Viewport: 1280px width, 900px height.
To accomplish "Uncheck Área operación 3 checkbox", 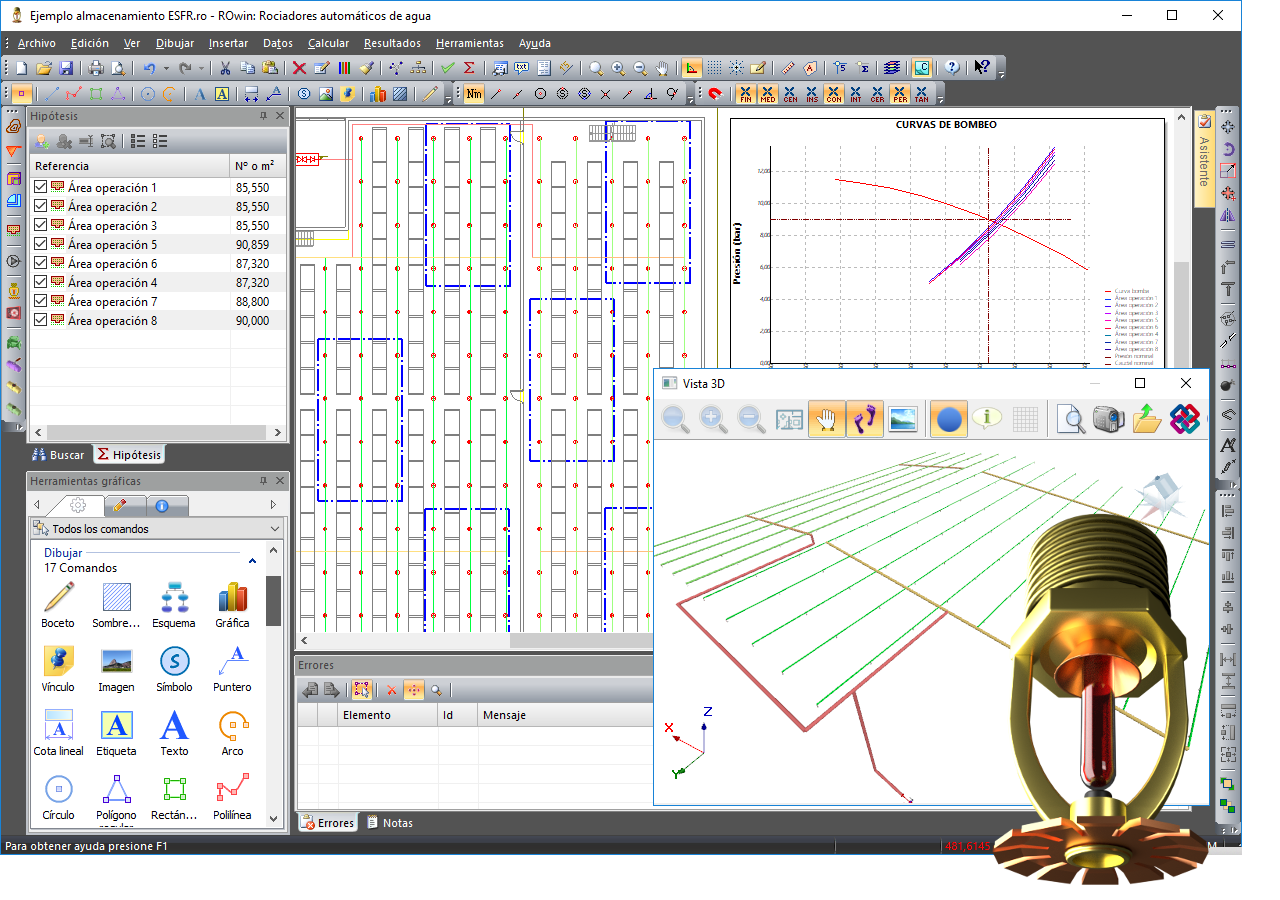I will [40, 225].
